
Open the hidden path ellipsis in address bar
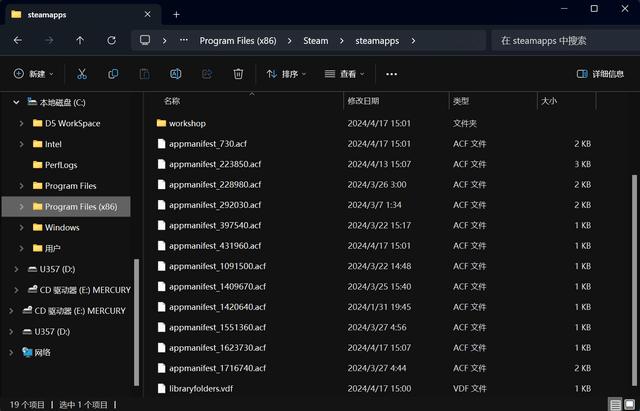tap(184, 40)
